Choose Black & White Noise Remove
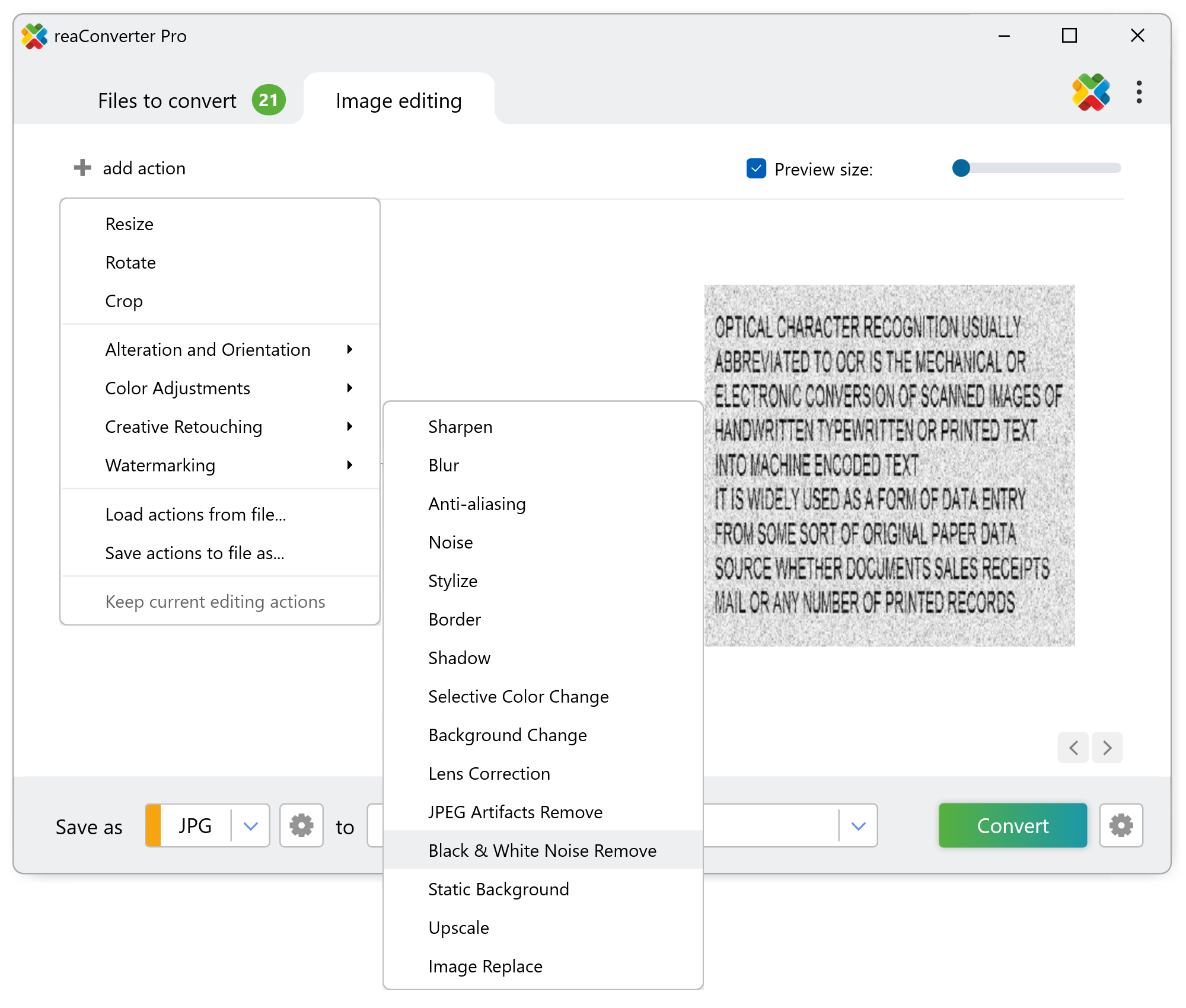Image resolution: width=1186 pixels, height=1008 pixels. point(542,850)
